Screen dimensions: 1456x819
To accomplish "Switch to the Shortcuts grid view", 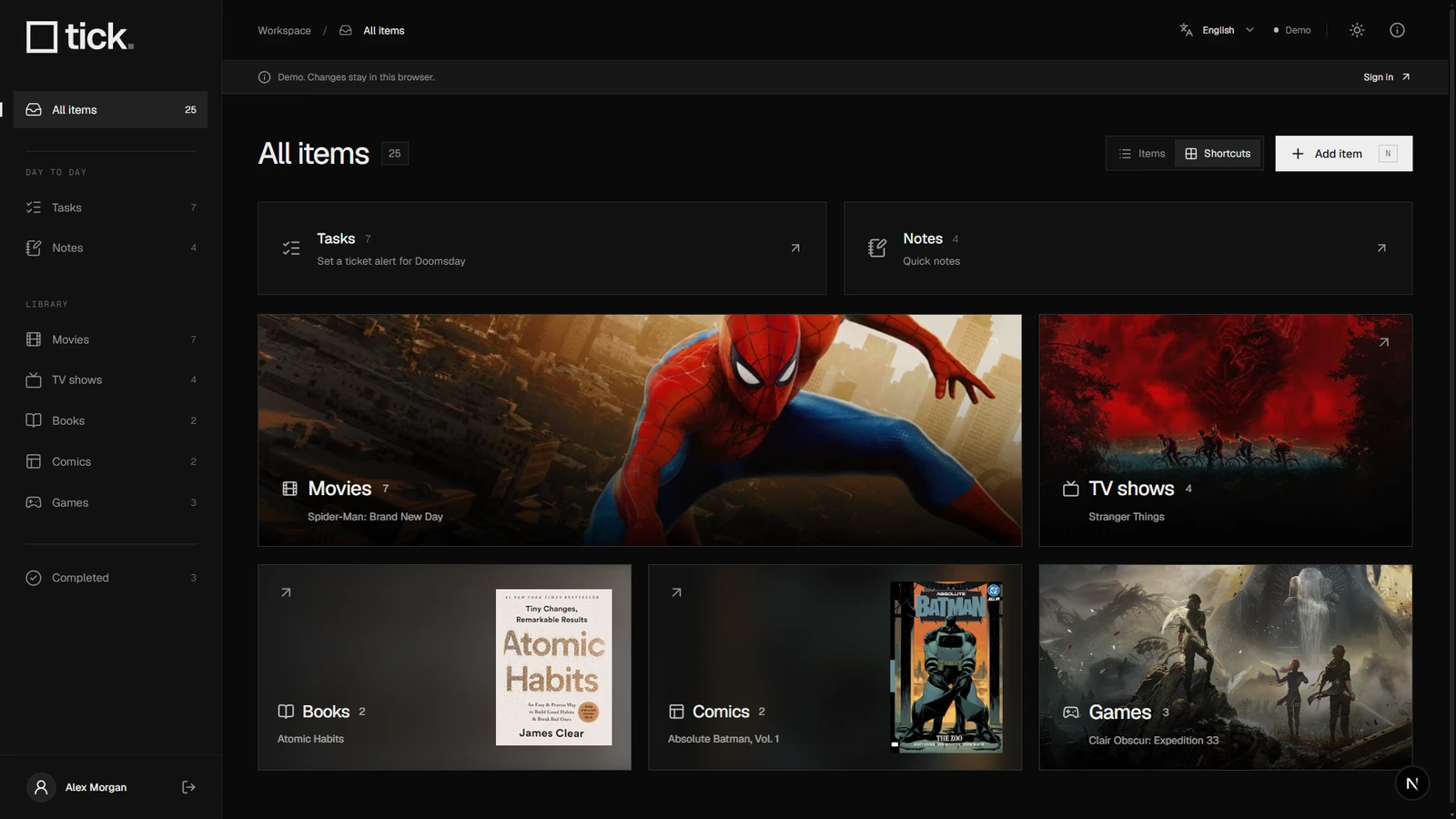I will pos(1218,154).
